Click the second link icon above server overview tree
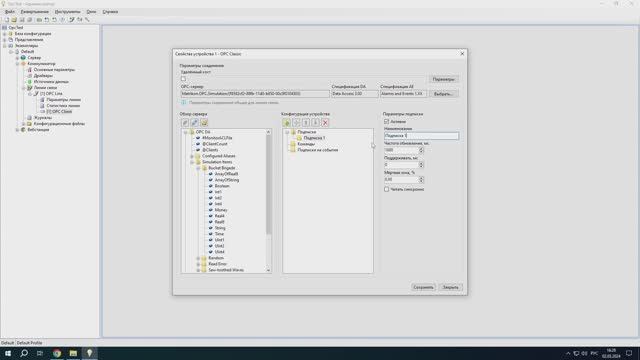This screenshot has width=640, height=360. (194, 123)
